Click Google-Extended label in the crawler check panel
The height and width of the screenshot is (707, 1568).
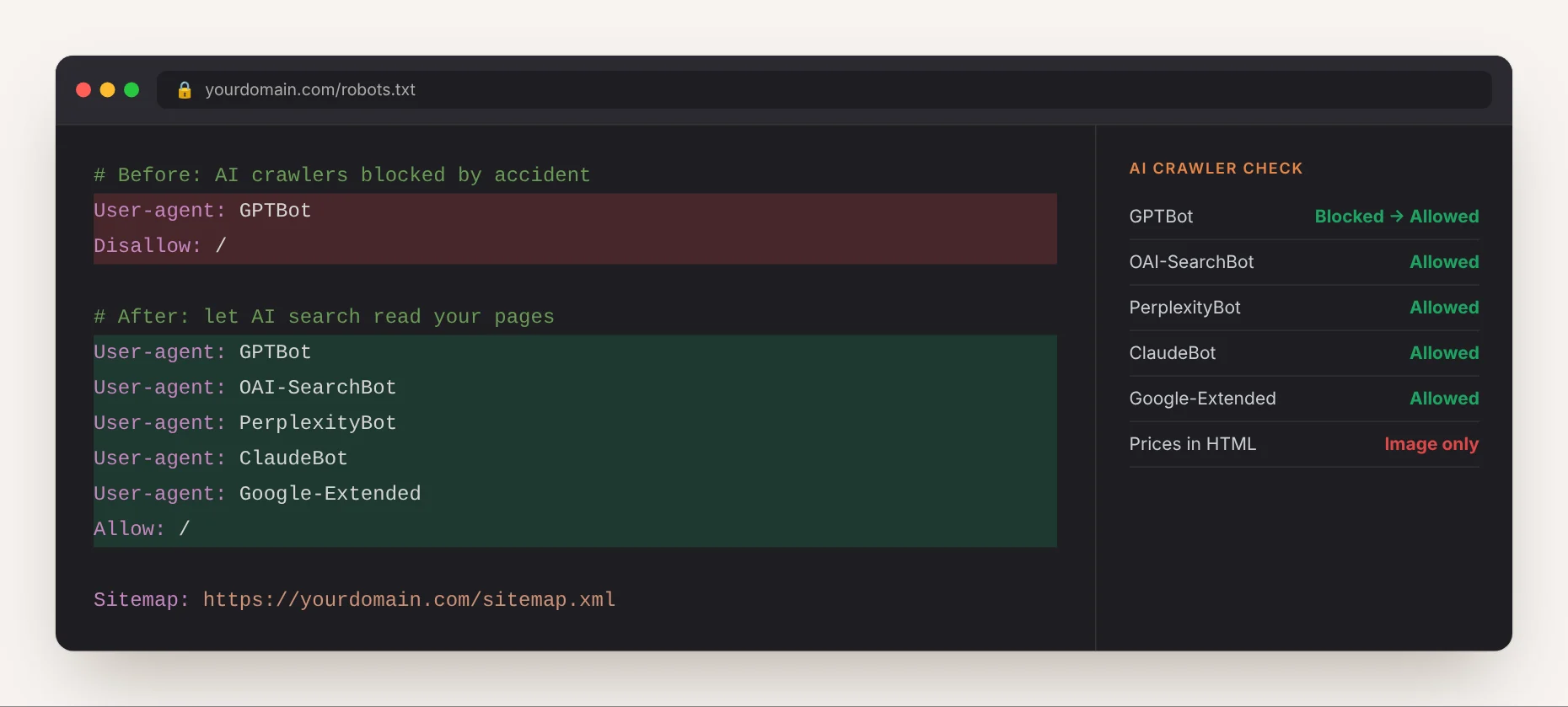coord(1202,399)
